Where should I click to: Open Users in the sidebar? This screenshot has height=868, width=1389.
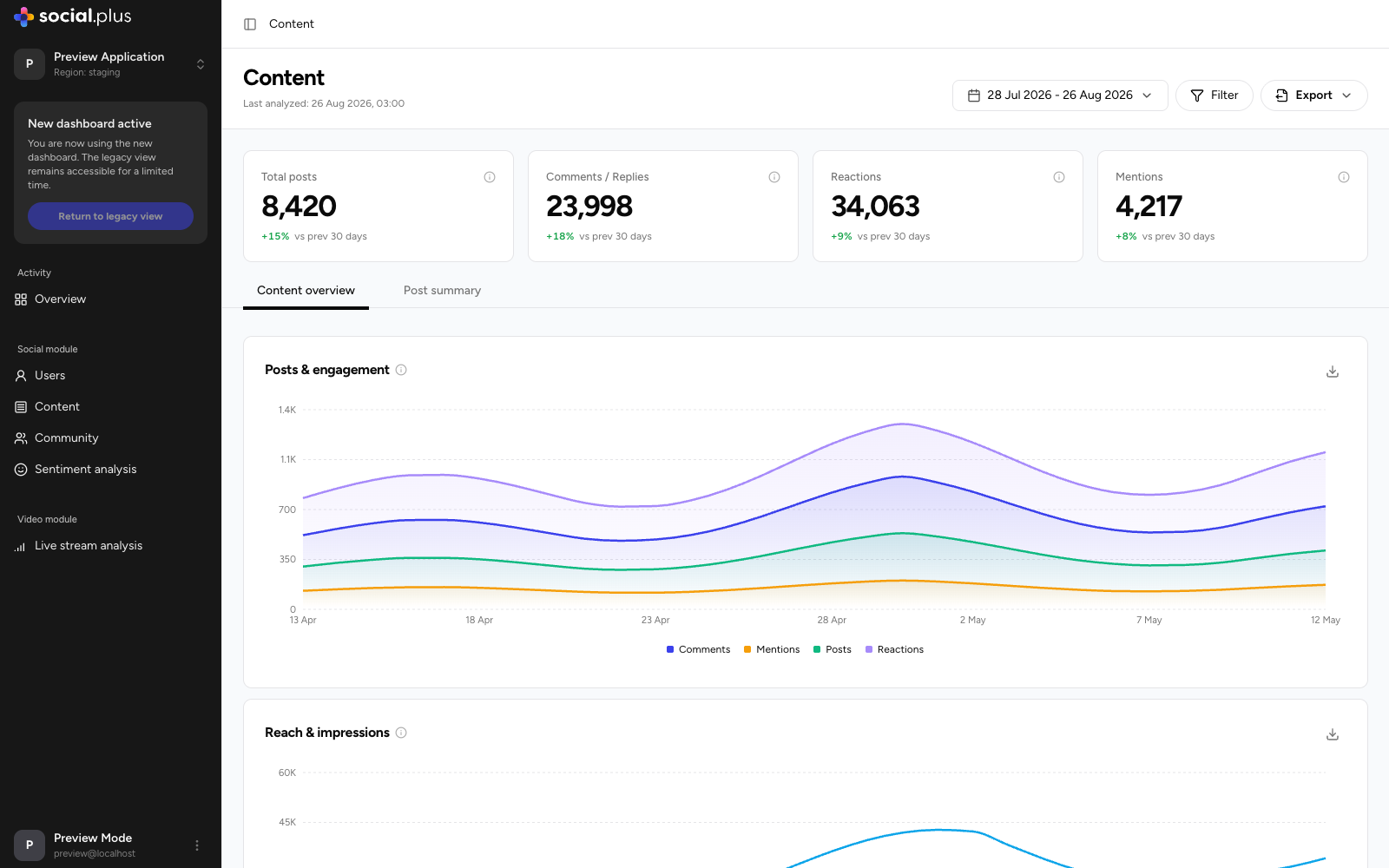(110, 376)
